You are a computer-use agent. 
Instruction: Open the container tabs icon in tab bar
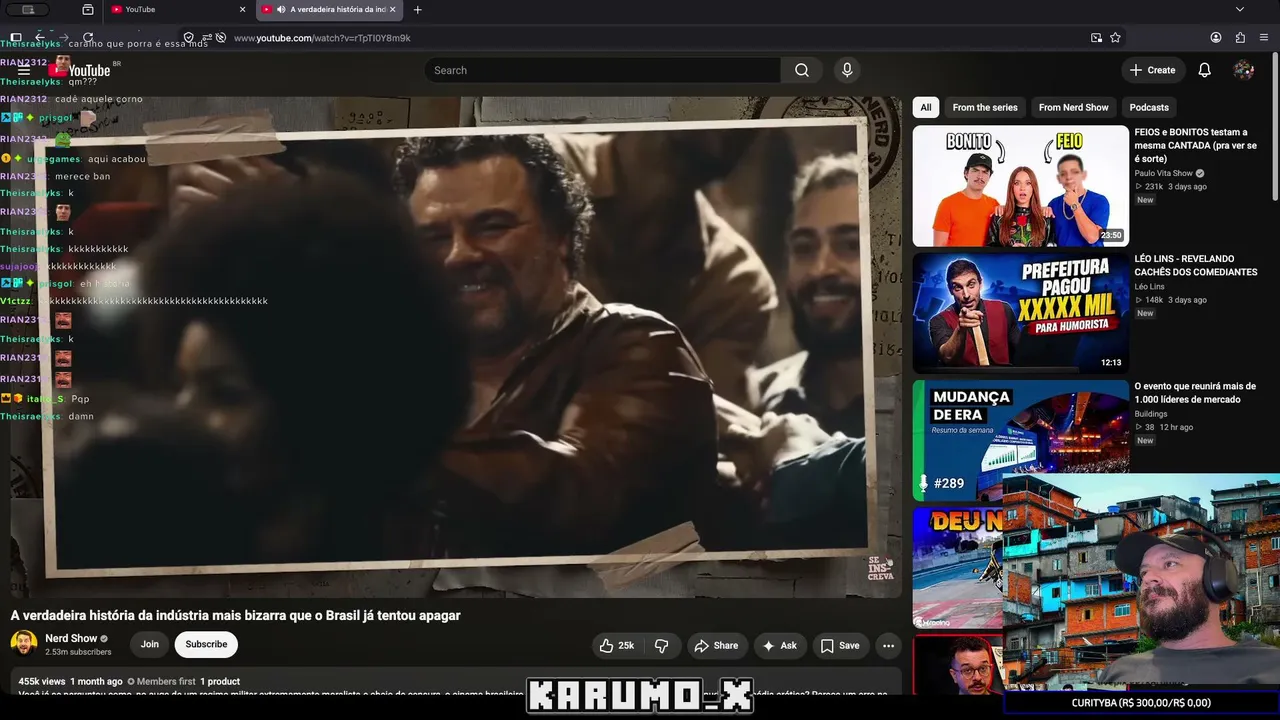tap(88, 10)
